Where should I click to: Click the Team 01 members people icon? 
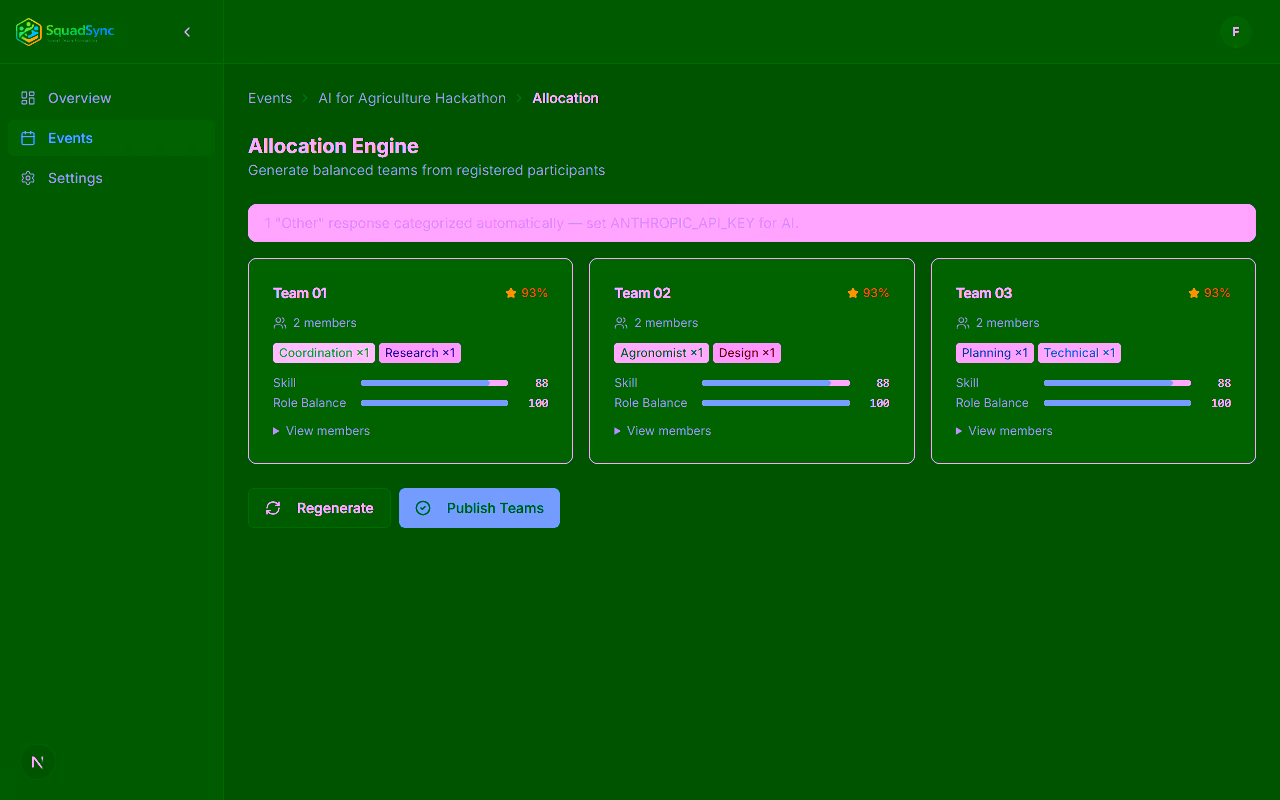click(280, 323)
